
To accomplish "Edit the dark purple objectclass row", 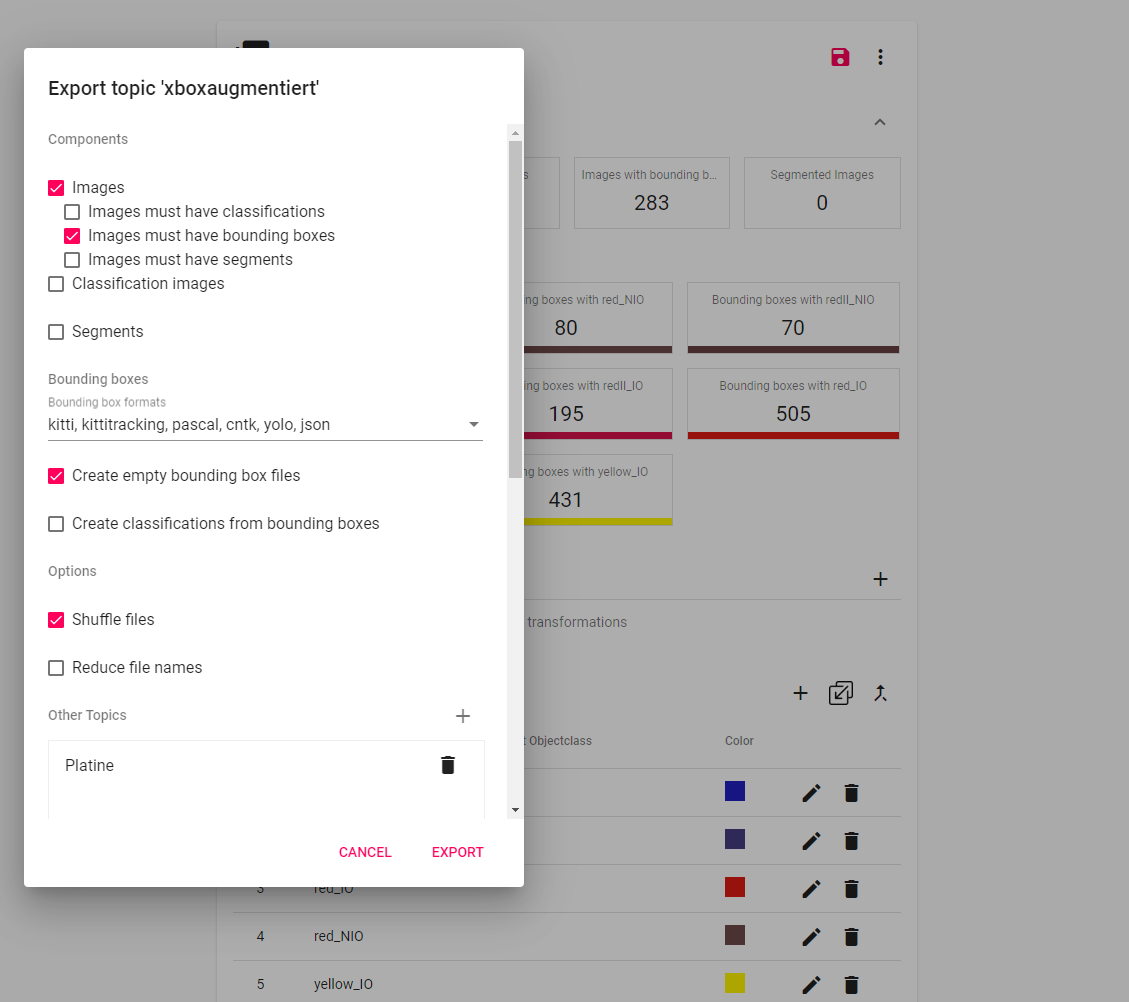I will click(811, 841).
